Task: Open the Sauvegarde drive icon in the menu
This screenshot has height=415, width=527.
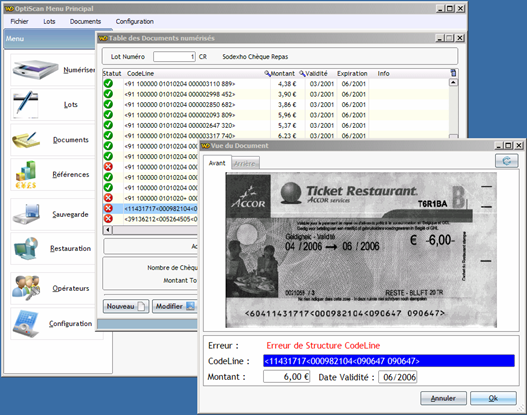Action: 26,214
